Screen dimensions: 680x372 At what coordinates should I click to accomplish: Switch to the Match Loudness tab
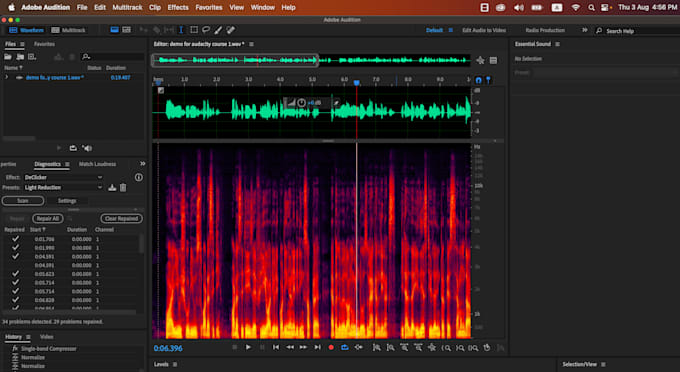(97, 164)
